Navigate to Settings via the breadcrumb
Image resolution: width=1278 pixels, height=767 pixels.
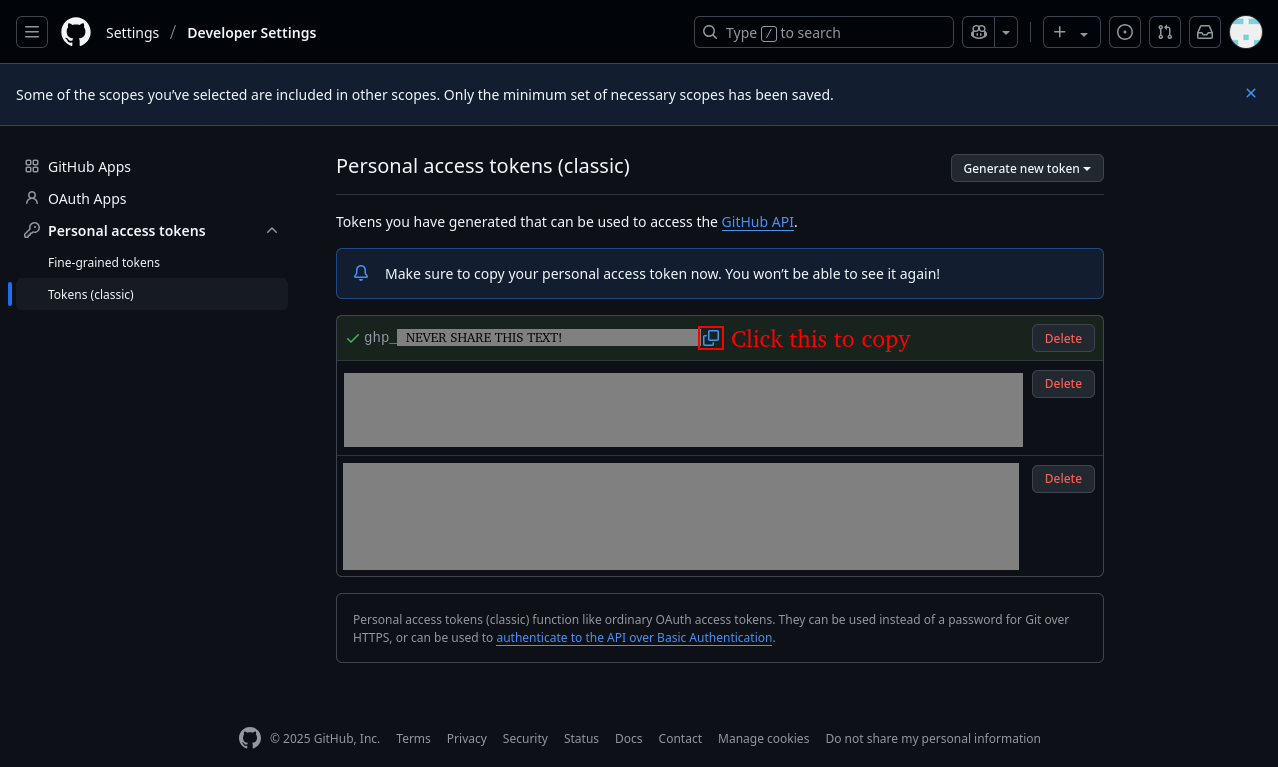(x=132, y=32)
